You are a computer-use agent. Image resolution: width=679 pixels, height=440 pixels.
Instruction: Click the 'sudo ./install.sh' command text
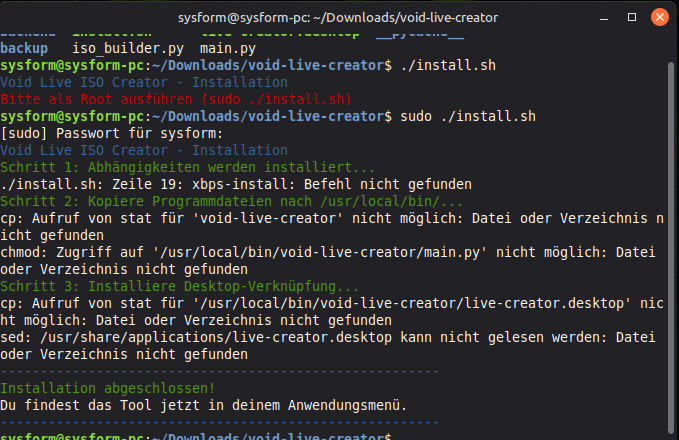click(465, 116)
